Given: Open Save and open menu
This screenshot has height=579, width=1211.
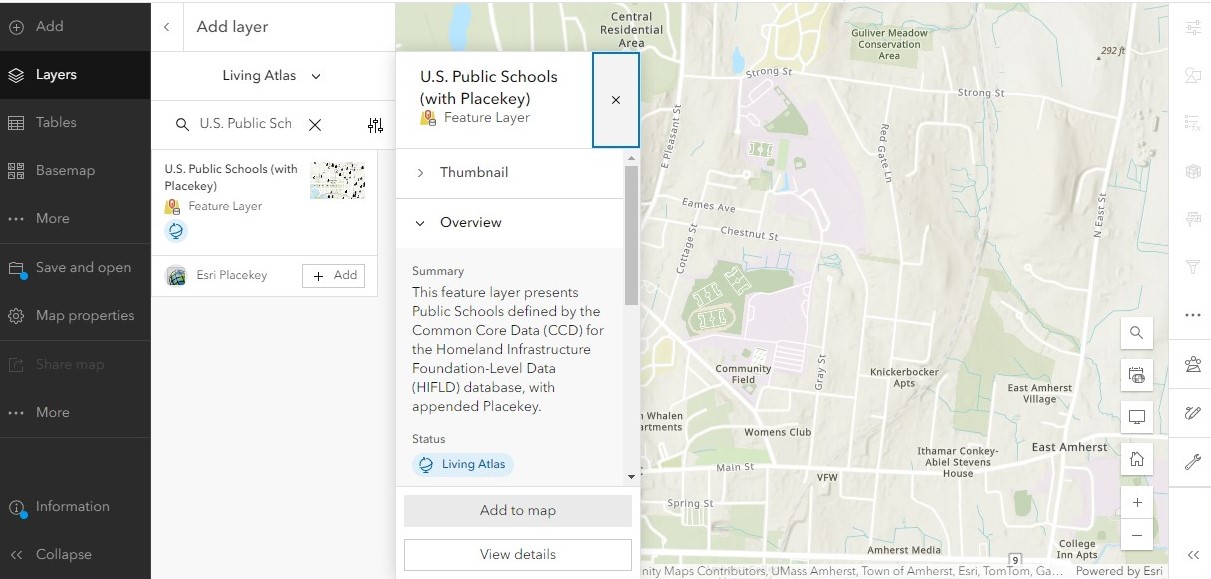Looking at the screenshot, I should click(75, 268).
